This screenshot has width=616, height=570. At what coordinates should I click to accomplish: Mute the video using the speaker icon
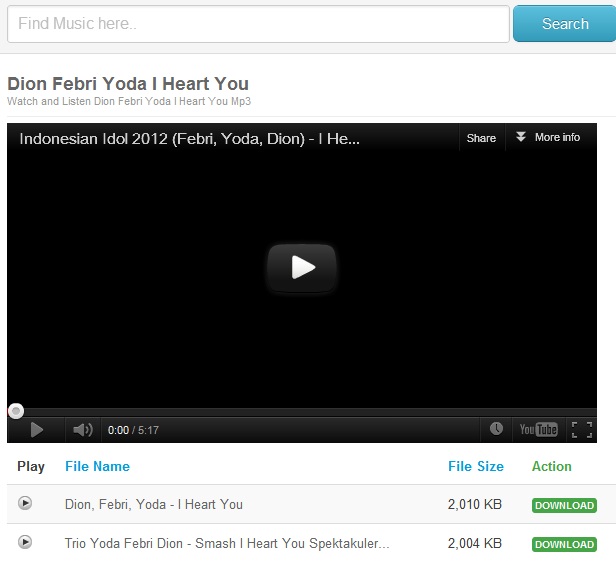coord(83,430)
